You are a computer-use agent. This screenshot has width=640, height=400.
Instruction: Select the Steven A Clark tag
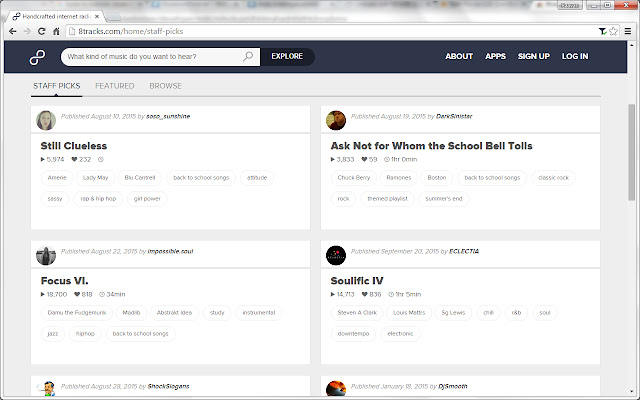[x=357, y=313]
